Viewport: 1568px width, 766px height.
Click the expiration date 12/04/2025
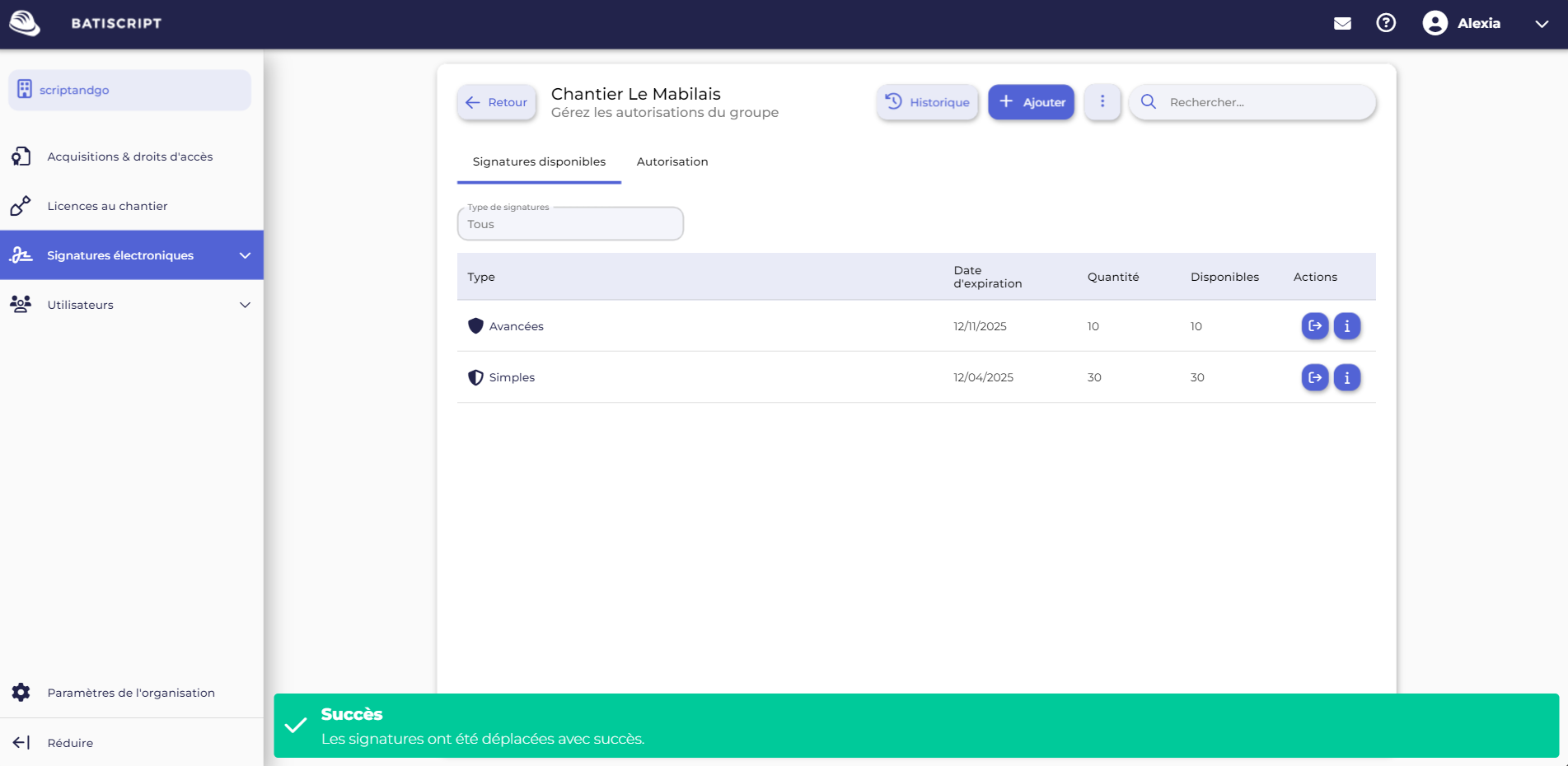[x=984, y=377]
